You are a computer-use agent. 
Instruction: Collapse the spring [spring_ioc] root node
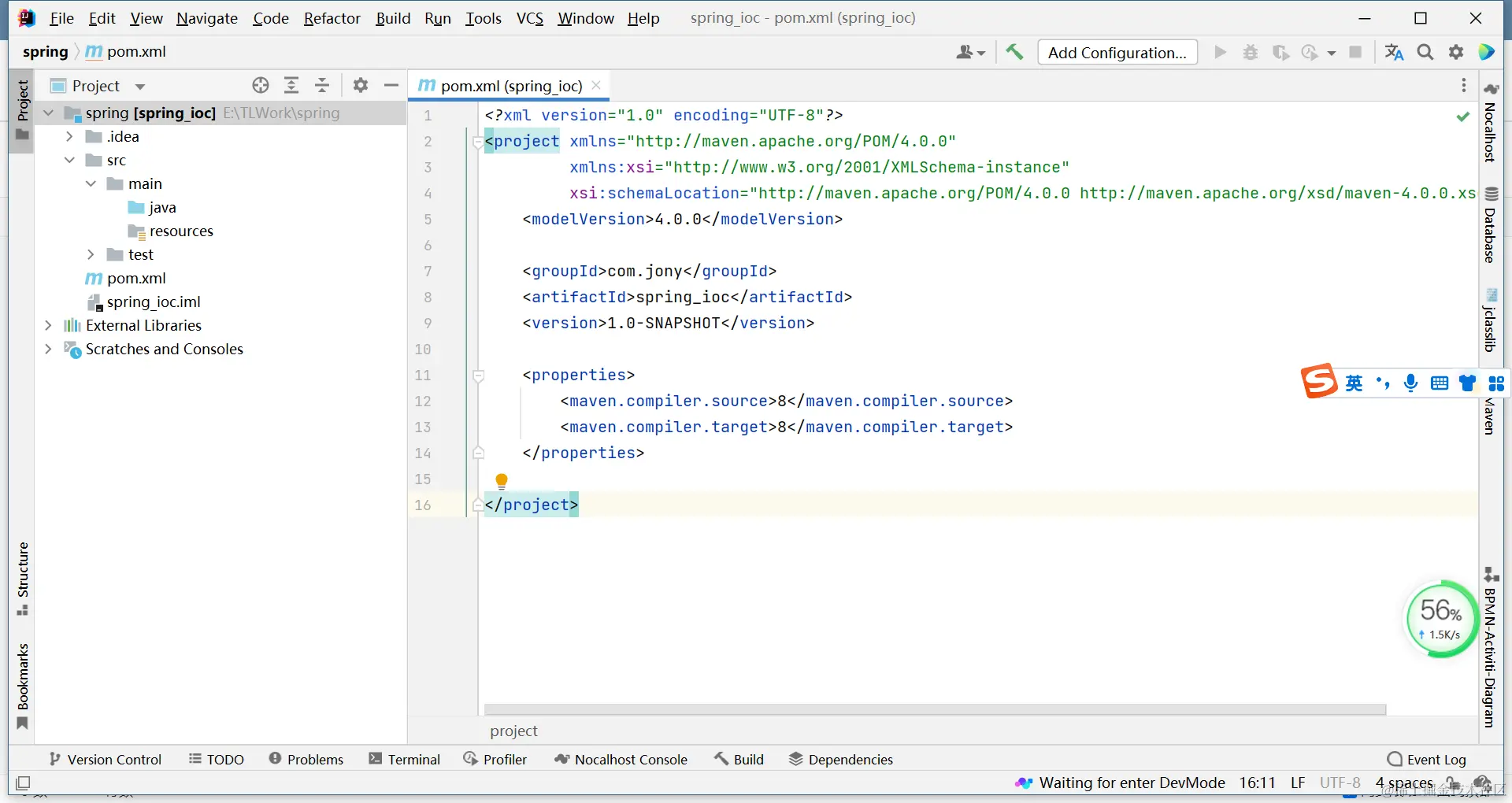(48, 113)
